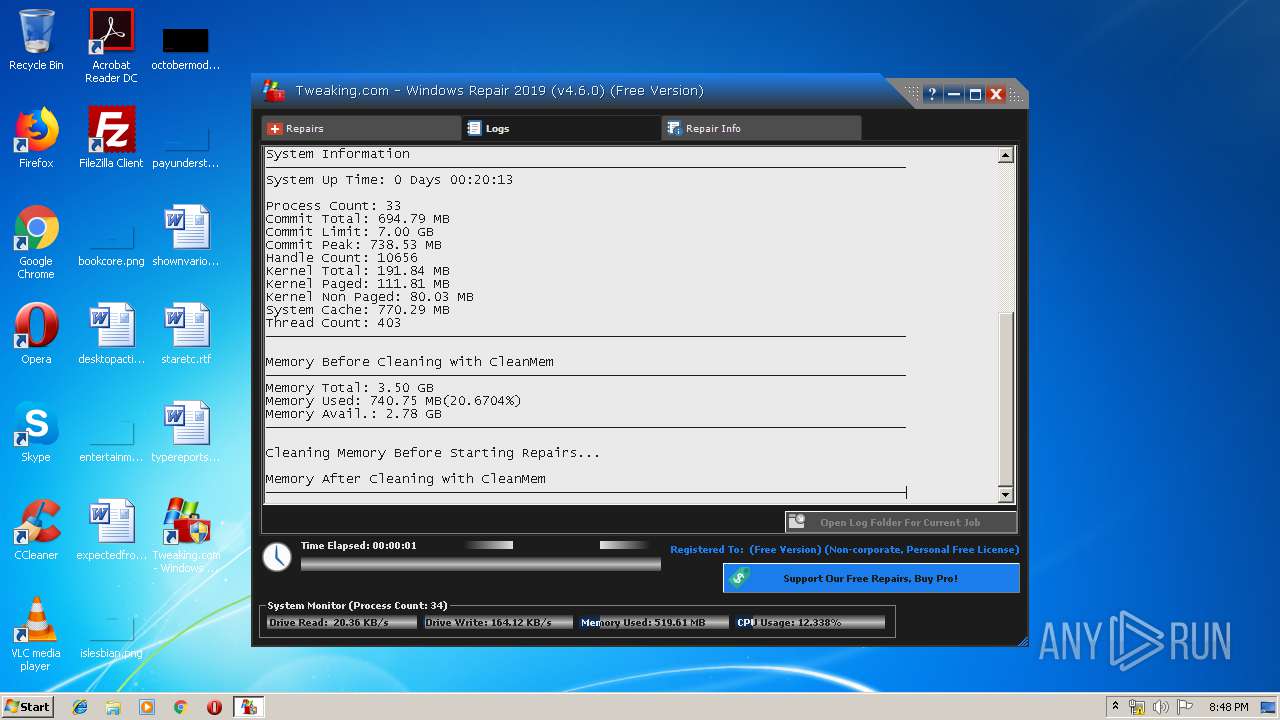
Task: Click the repair progress bar
Action: tap(480, 564)
